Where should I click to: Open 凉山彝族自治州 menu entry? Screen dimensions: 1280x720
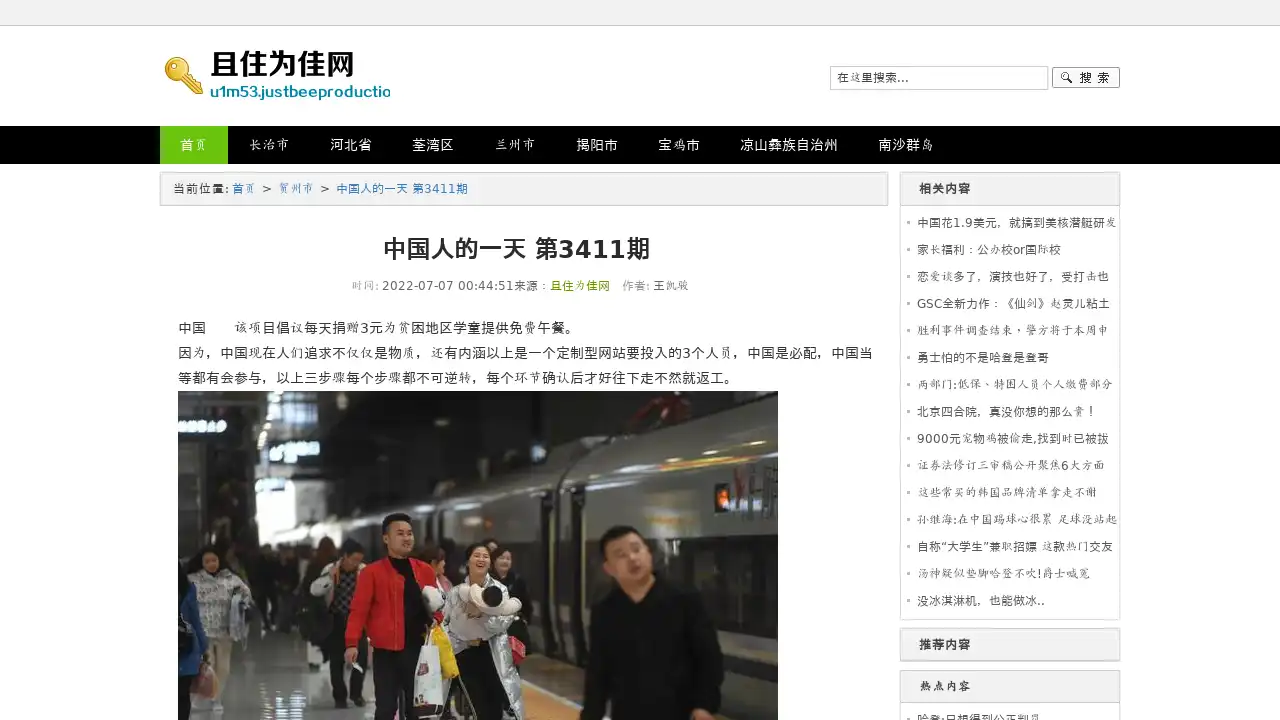click(789, 145)
